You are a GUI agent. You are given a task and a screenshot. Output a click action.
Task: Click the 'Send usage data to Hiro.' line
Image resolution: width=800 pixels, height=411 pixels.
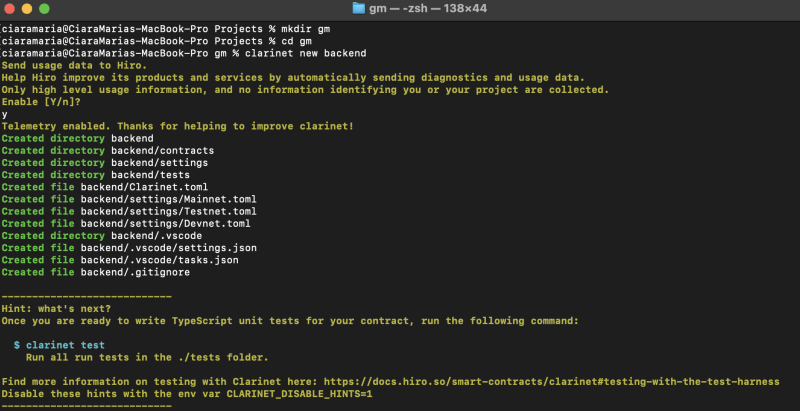click(74, 66)
